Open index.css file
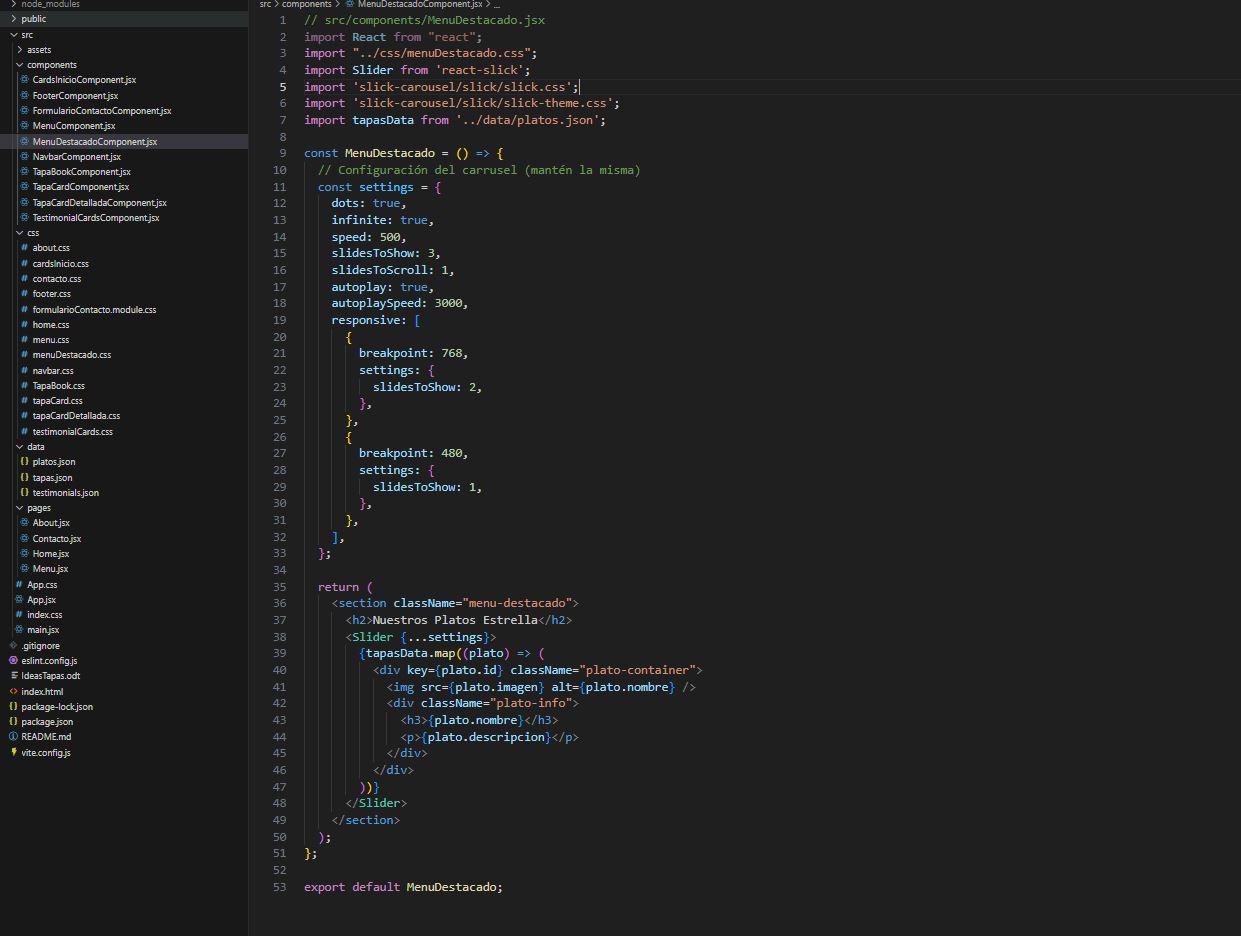This screenshot has width=1241, height=936. (x=44, y=615)
